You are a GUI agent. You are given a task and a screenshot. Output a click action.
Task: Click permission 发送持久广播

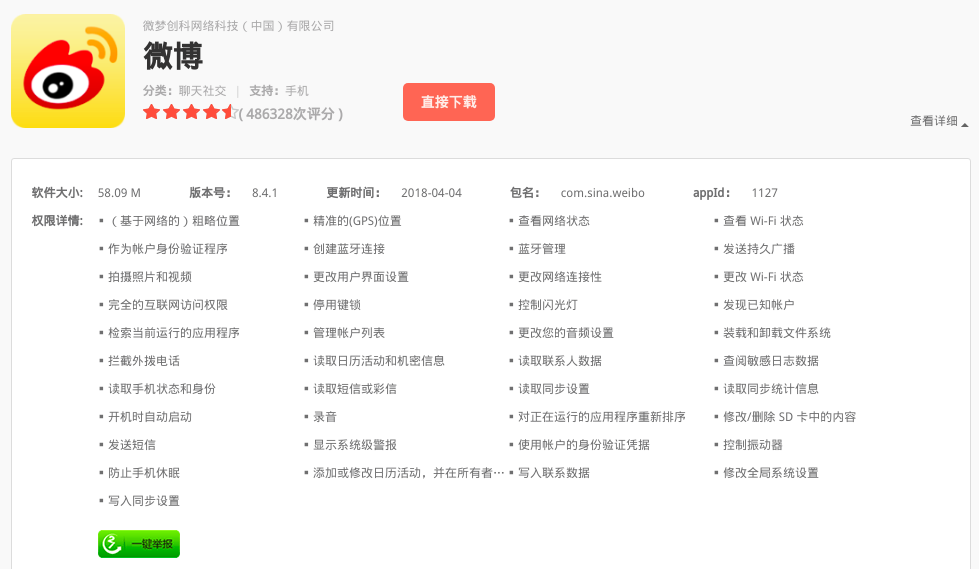(759, 249)
